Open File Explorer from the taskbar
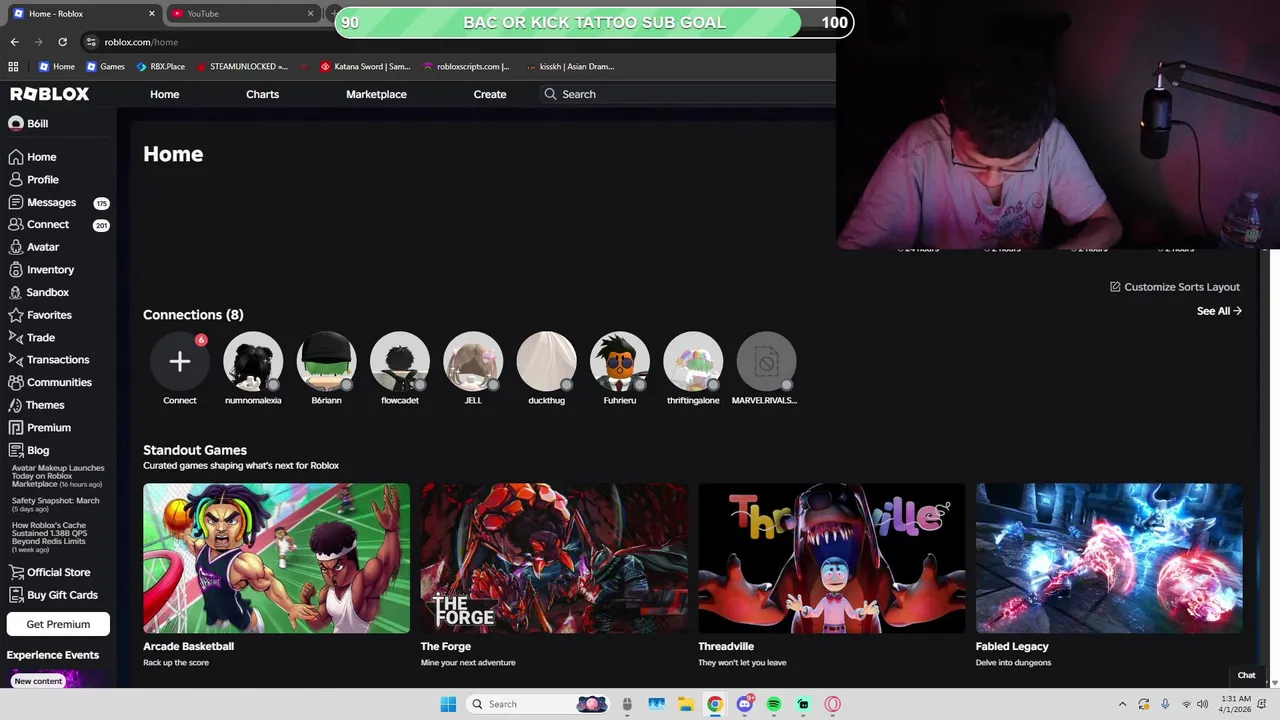The height and width of the screenshot is (720, 1280). click(685, 704)
